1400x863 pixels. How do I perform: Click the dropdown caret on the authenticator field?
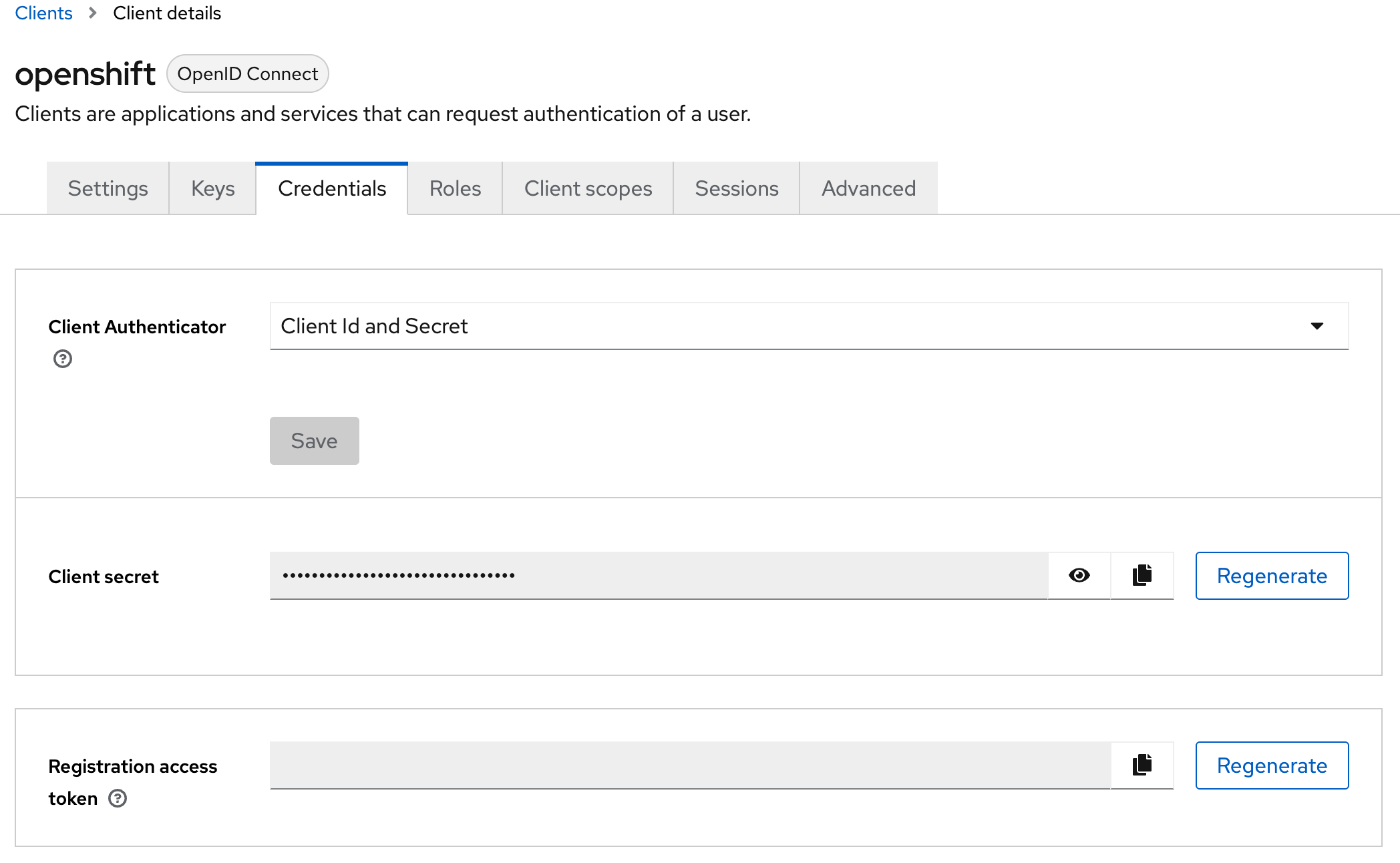[x=1316, y=326]
